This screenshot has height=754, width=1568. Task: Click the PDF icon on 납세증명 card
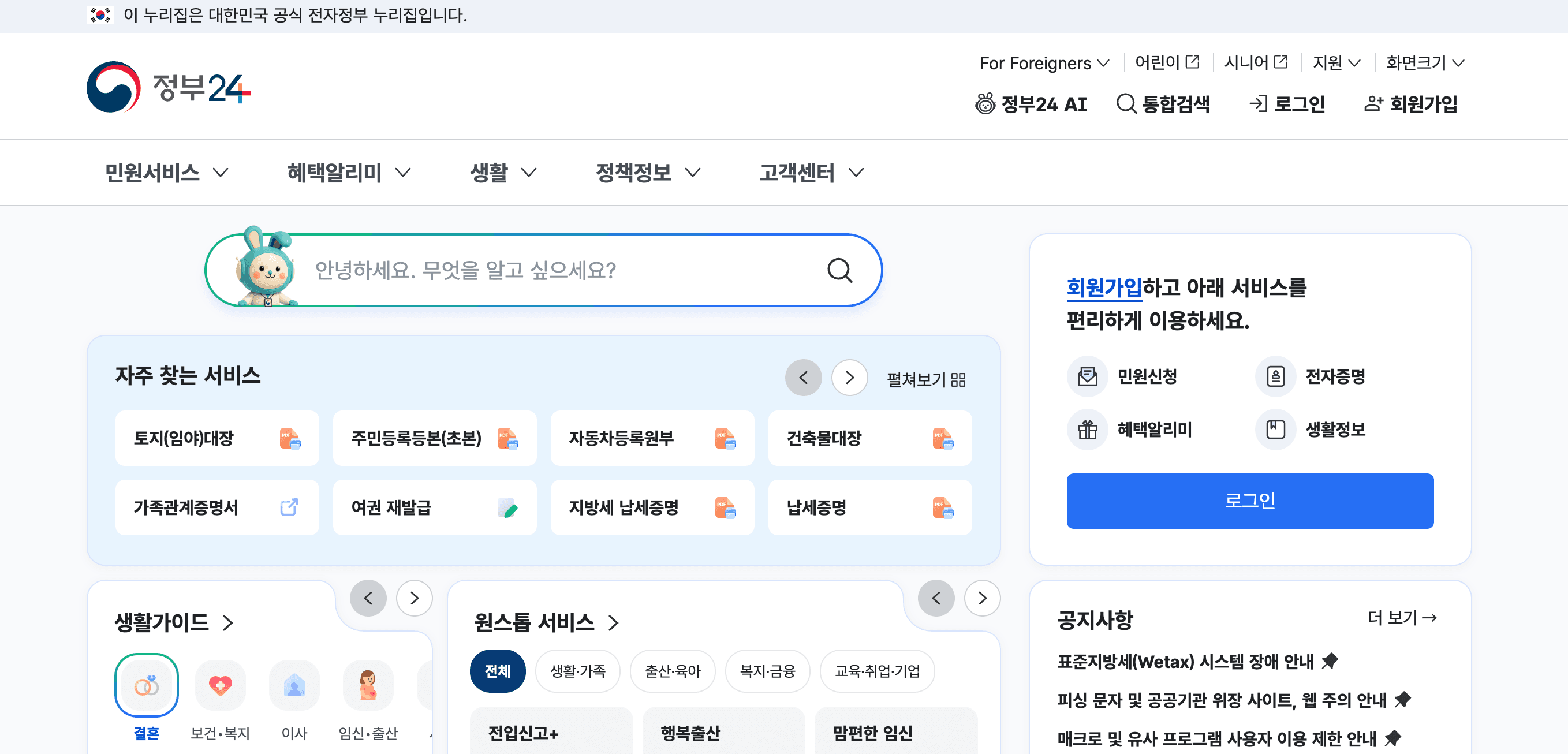click(943, 507)
